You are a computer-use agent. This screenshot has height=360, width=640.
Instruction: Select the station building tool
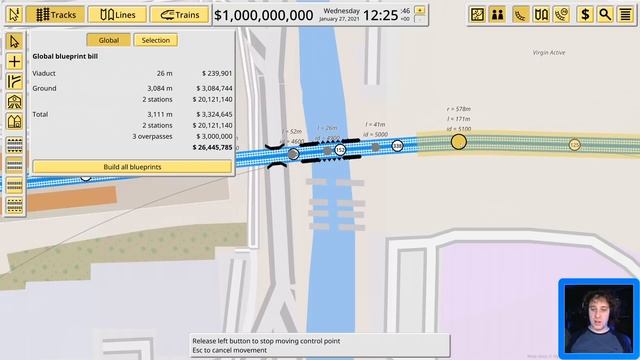coord(14,102)
